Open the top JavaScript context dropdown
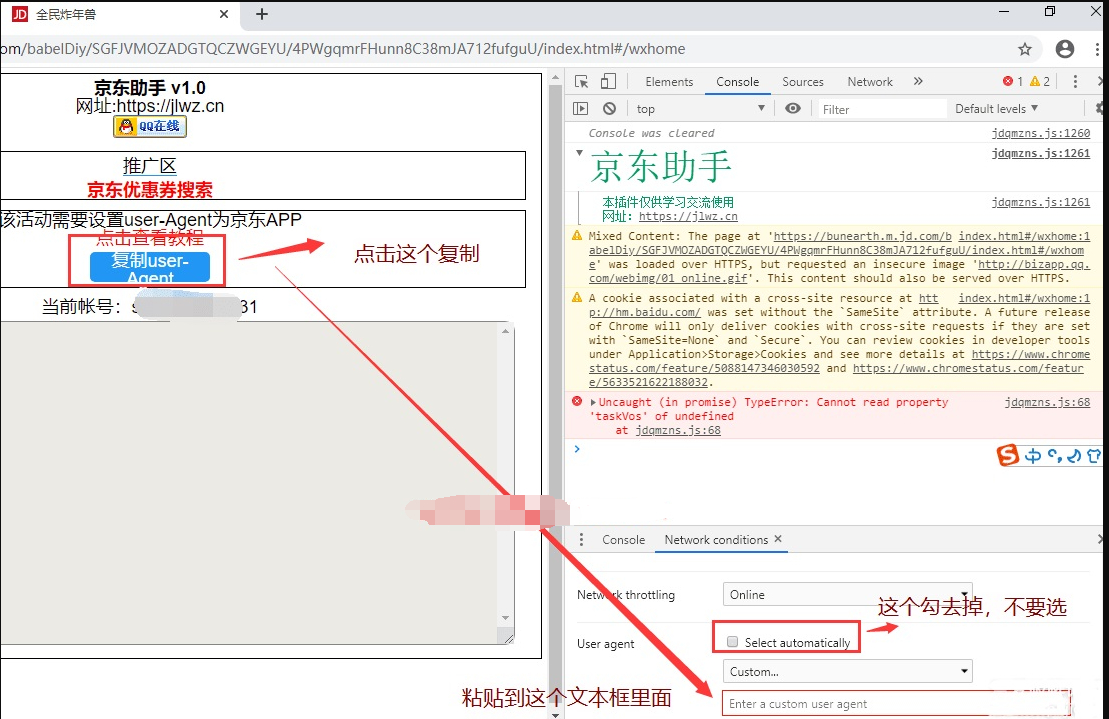 point(700,108)
